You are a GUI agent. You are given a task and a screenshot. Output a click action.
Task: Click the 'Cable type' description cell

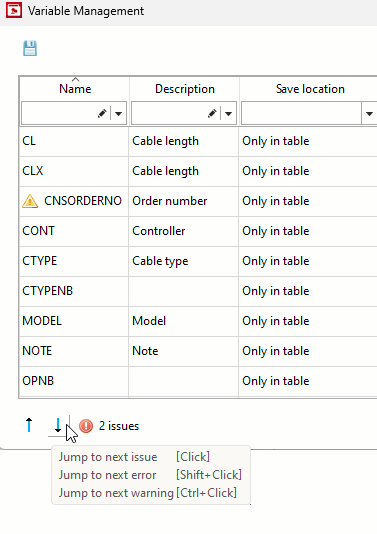click(184, 261)
